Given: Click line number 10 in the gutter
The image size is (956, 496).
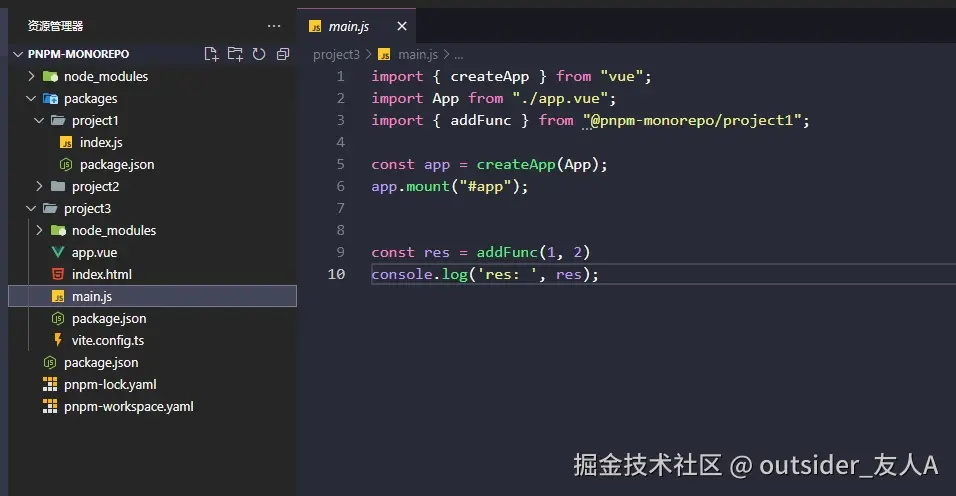Looking at the screenshot, I should (x=337, y=274).
